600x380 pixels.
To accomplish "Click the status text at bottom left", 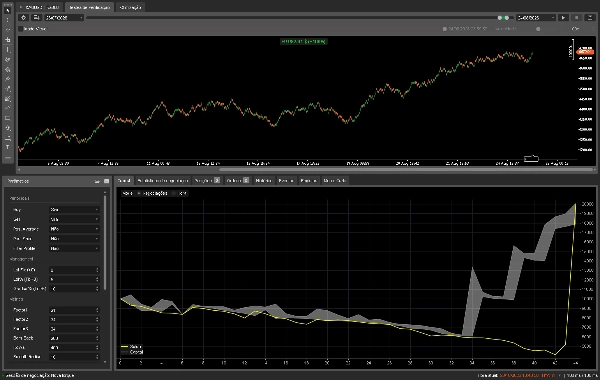I will point(39,376).
